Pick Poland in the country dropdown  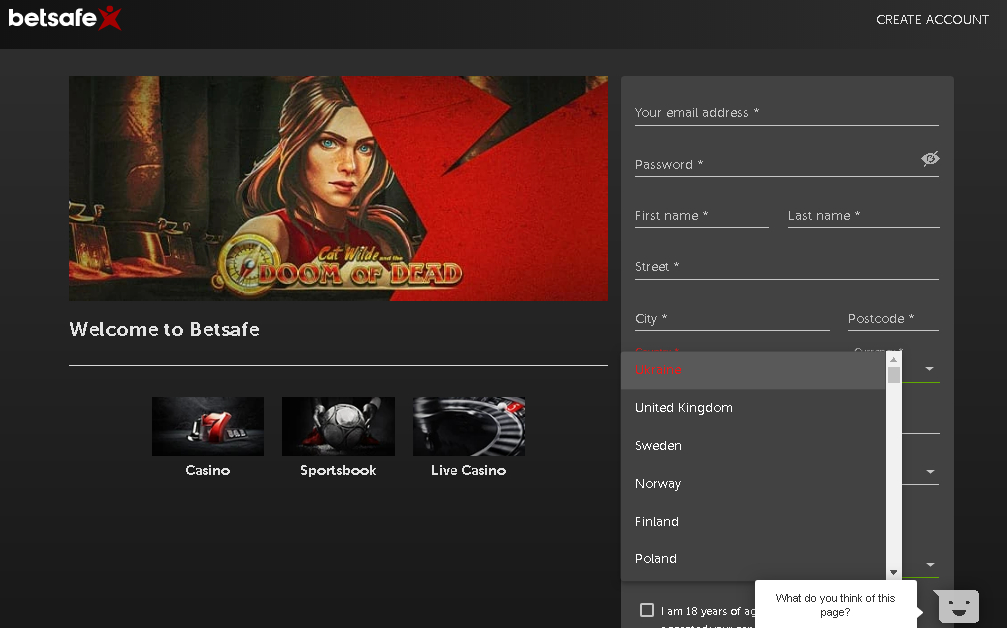(753, 559)
